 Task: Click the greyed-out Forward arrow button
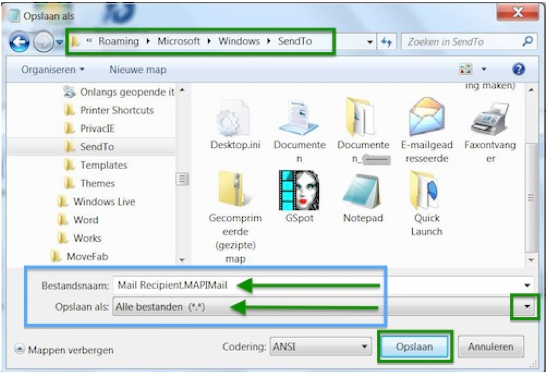click(x=43, y=42)
